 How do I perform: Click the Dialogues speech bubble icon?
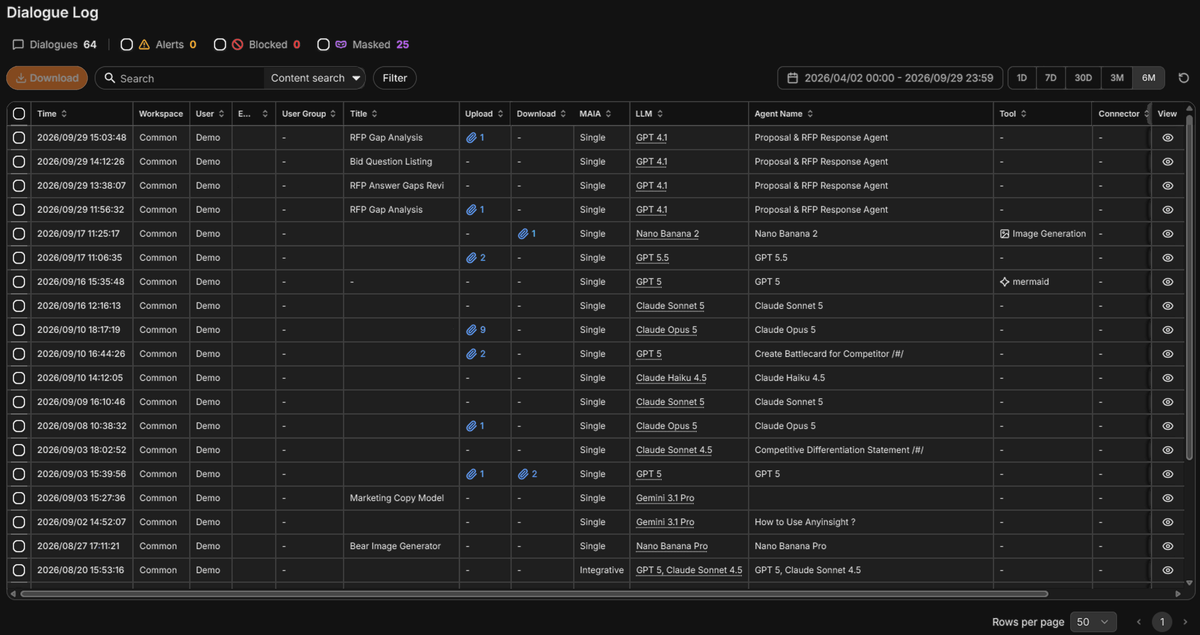pos(18,45)
